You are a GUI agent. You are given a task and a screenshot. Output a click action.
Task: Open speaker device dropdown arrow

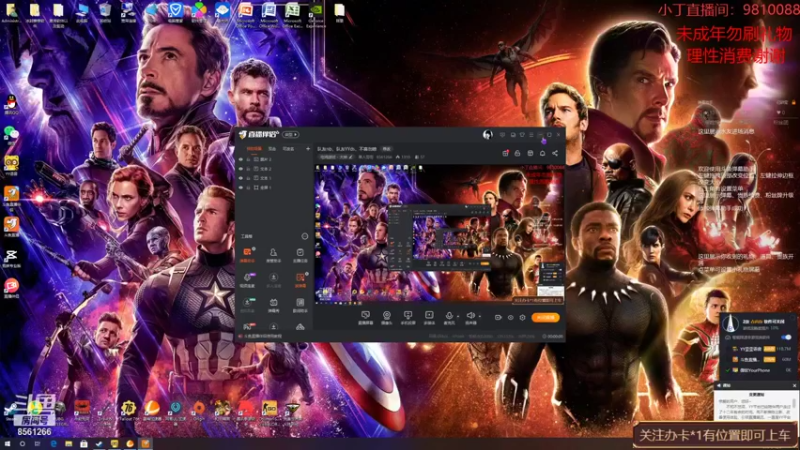point(480,316)
